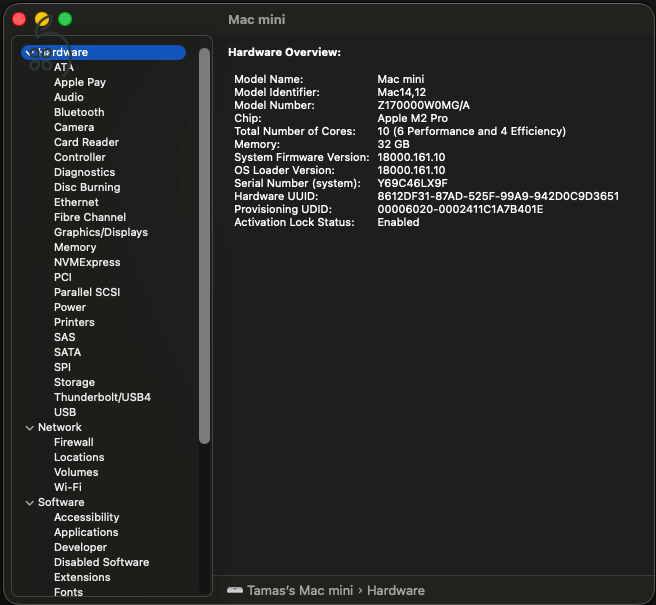656x605 pixels.
Task: Select SATA in the sidebar
Action: pos(67,352)
